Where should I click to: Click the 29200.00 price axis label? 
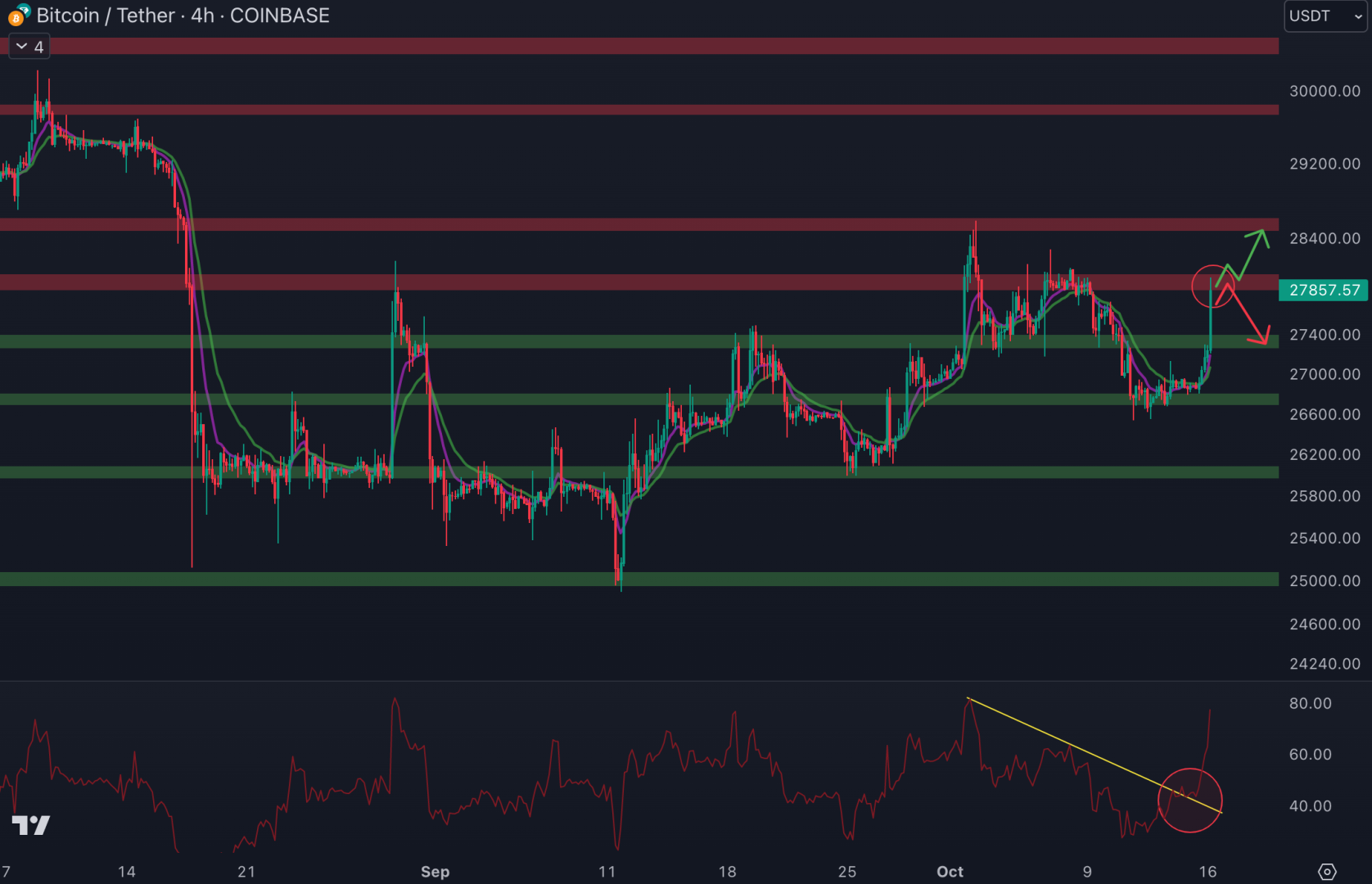pyautogui.click(x=1325, y=164)
